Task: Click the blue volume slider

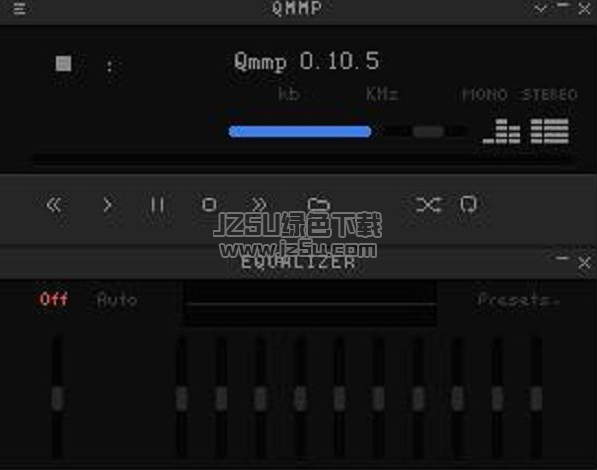Action: 300,131
